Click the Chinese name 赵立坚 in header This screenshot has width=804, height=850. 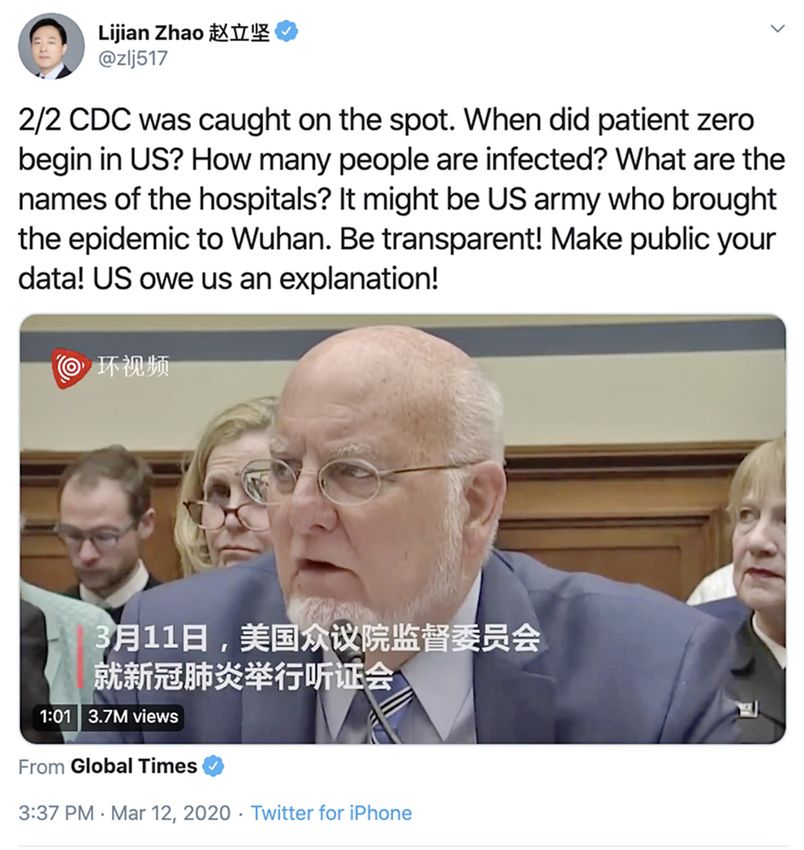tap(239, 33)
